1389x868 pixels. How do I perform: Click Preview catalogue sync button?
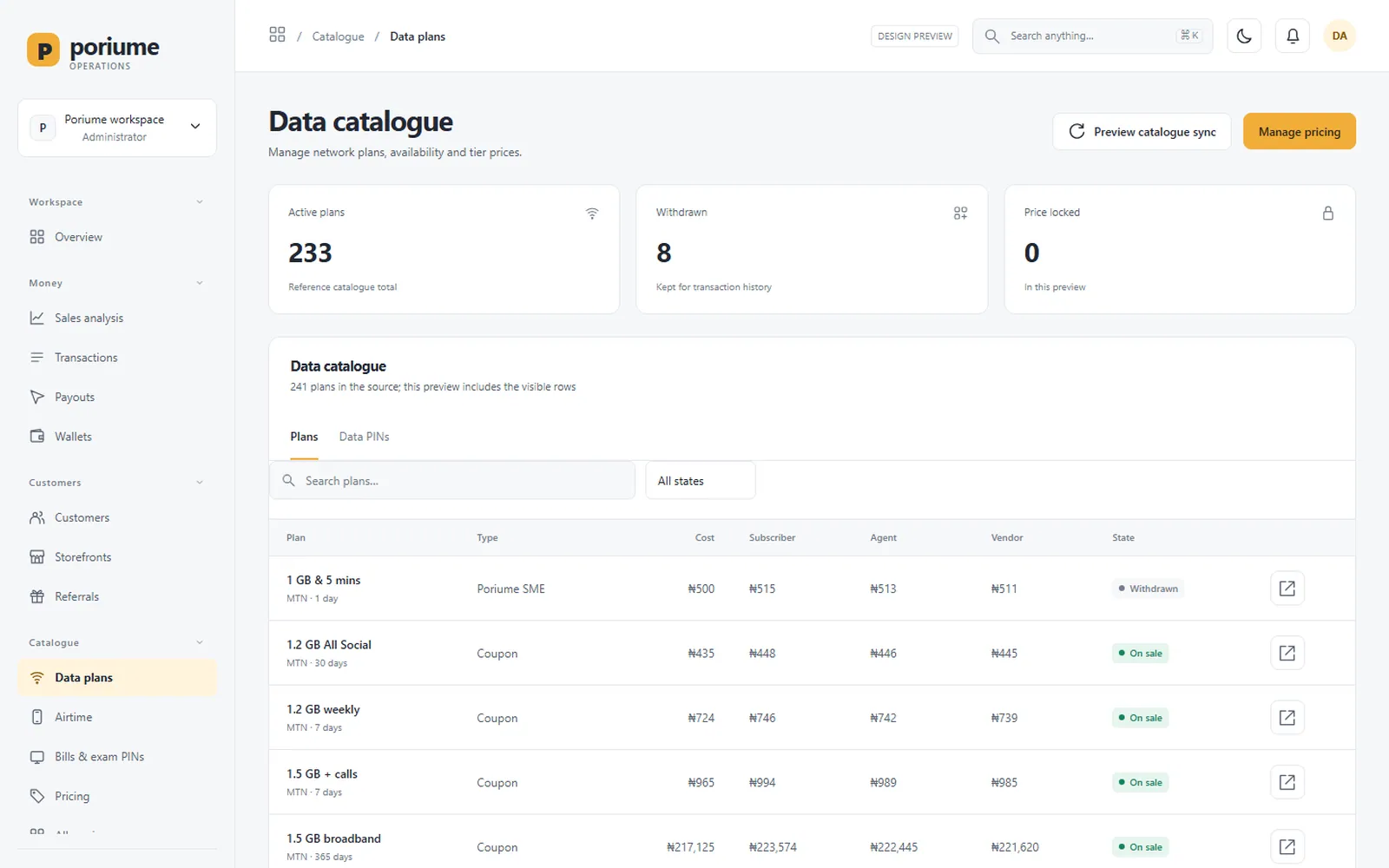[x=1142, y=131]
